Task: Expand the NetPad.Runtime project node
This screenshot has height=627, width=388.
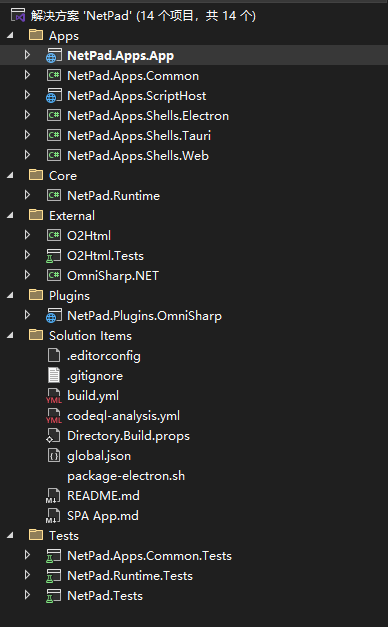Action: (x=27, y=195)
